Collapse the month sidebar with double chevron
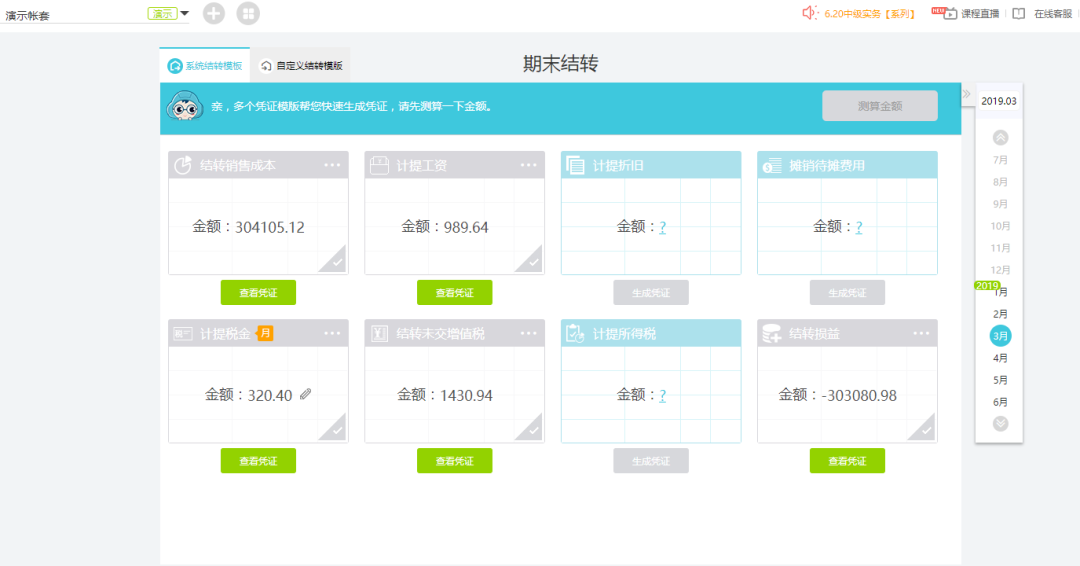The height and width of the screenshot is (566, 1080). tap(966, 94)
